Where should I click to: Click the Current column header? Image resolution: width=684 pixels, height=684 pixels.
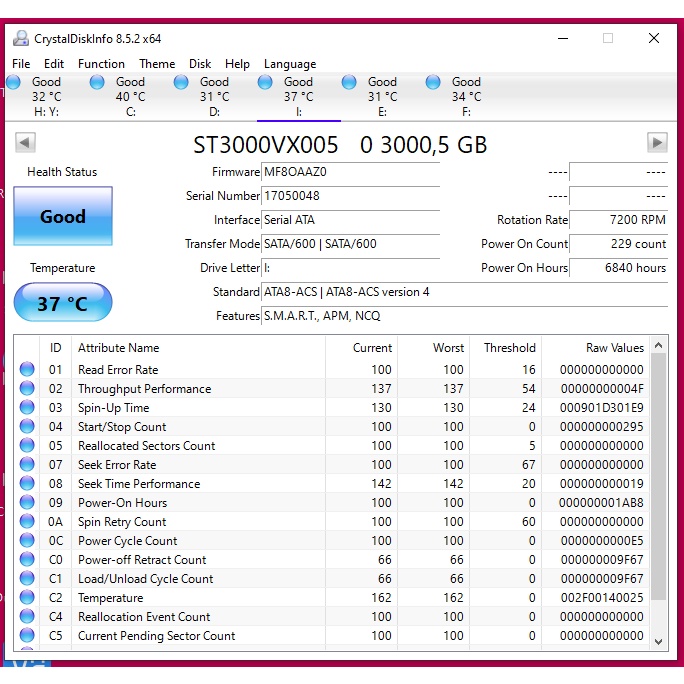[361, 348]
